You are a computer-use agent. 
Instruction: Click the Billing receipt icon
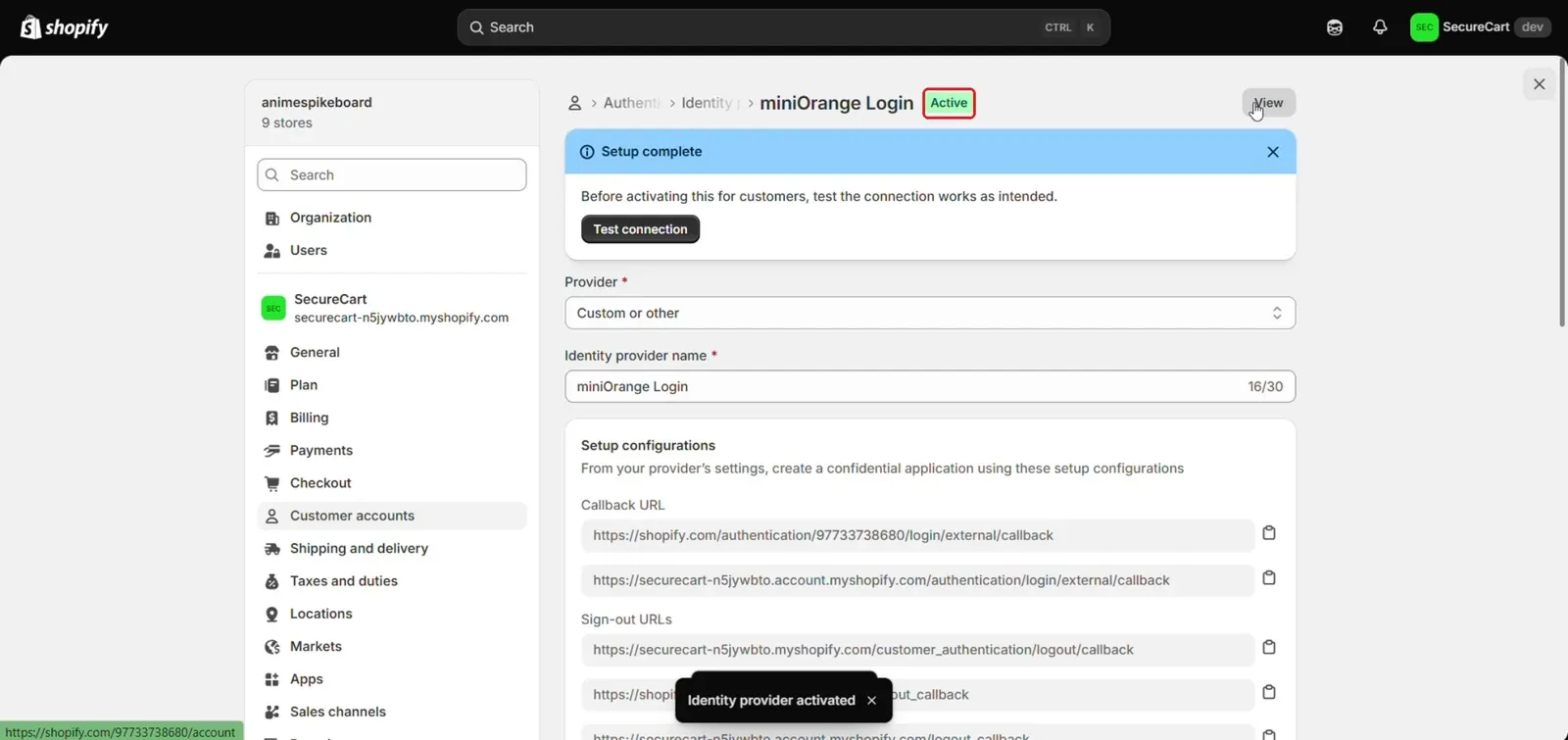pos(272,418)
